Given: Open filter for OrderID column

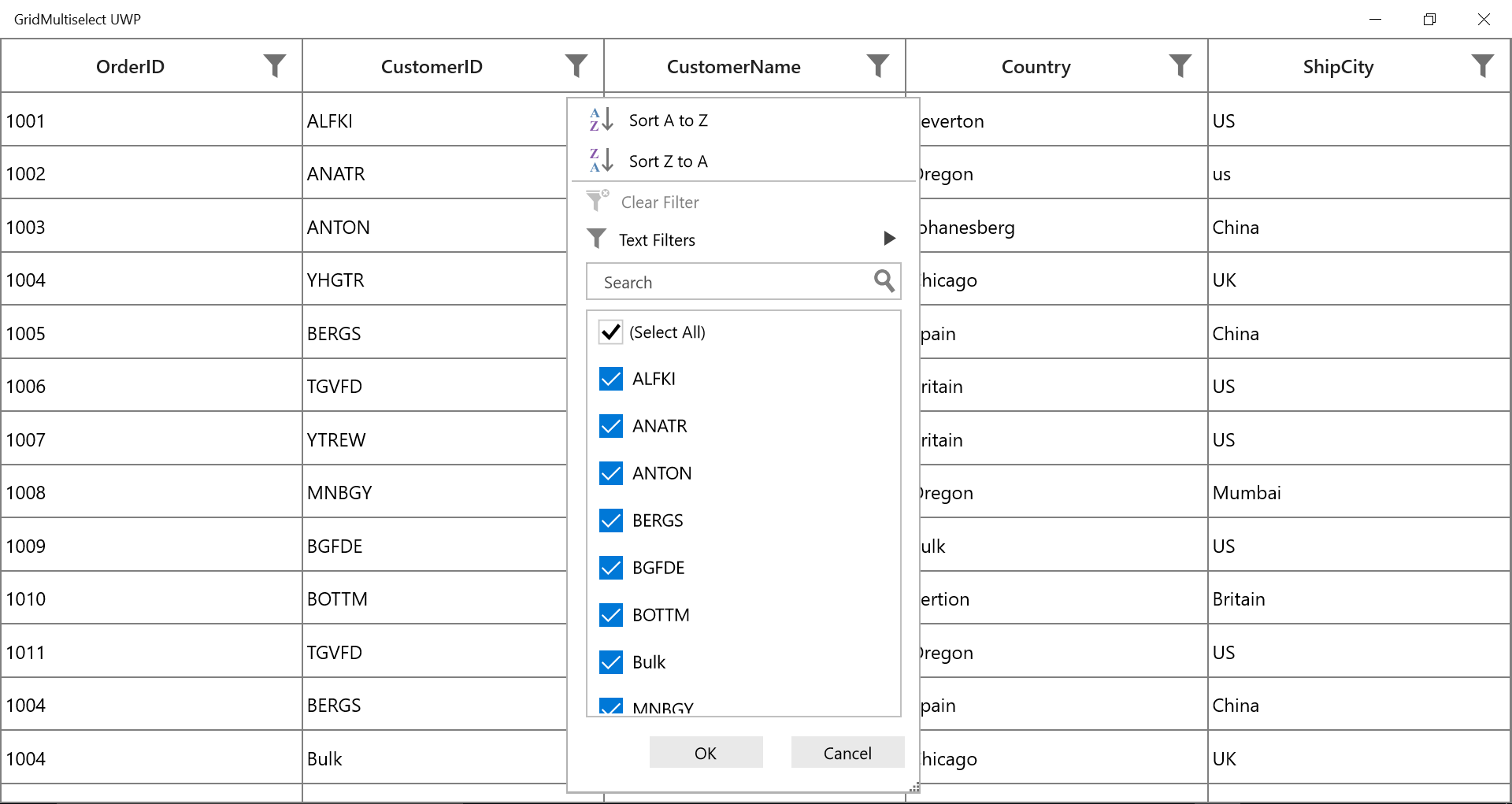Looking at the screenshot, I should [x=275, y=66].
